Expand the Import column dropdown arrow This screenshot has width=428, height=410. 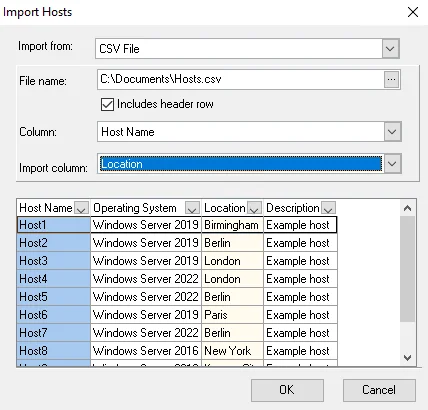click(392, 164)
